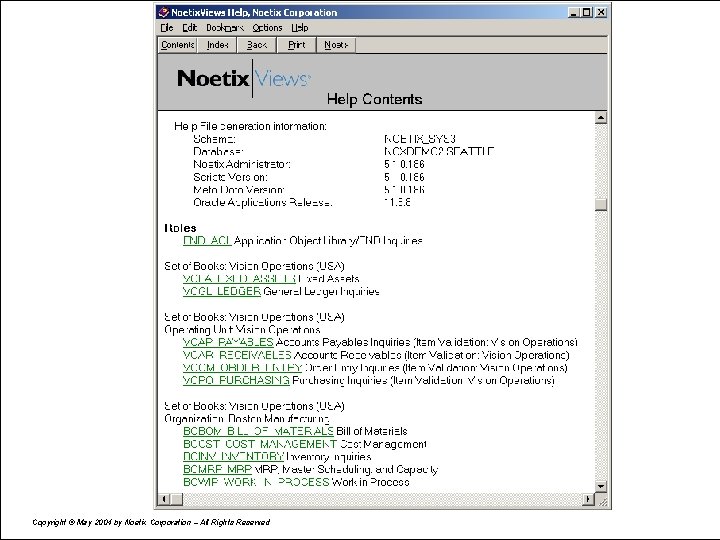Click the 'Noetix Administrator:' label
Viewport: 720px width, 540px height.
[x=242, y=164]
